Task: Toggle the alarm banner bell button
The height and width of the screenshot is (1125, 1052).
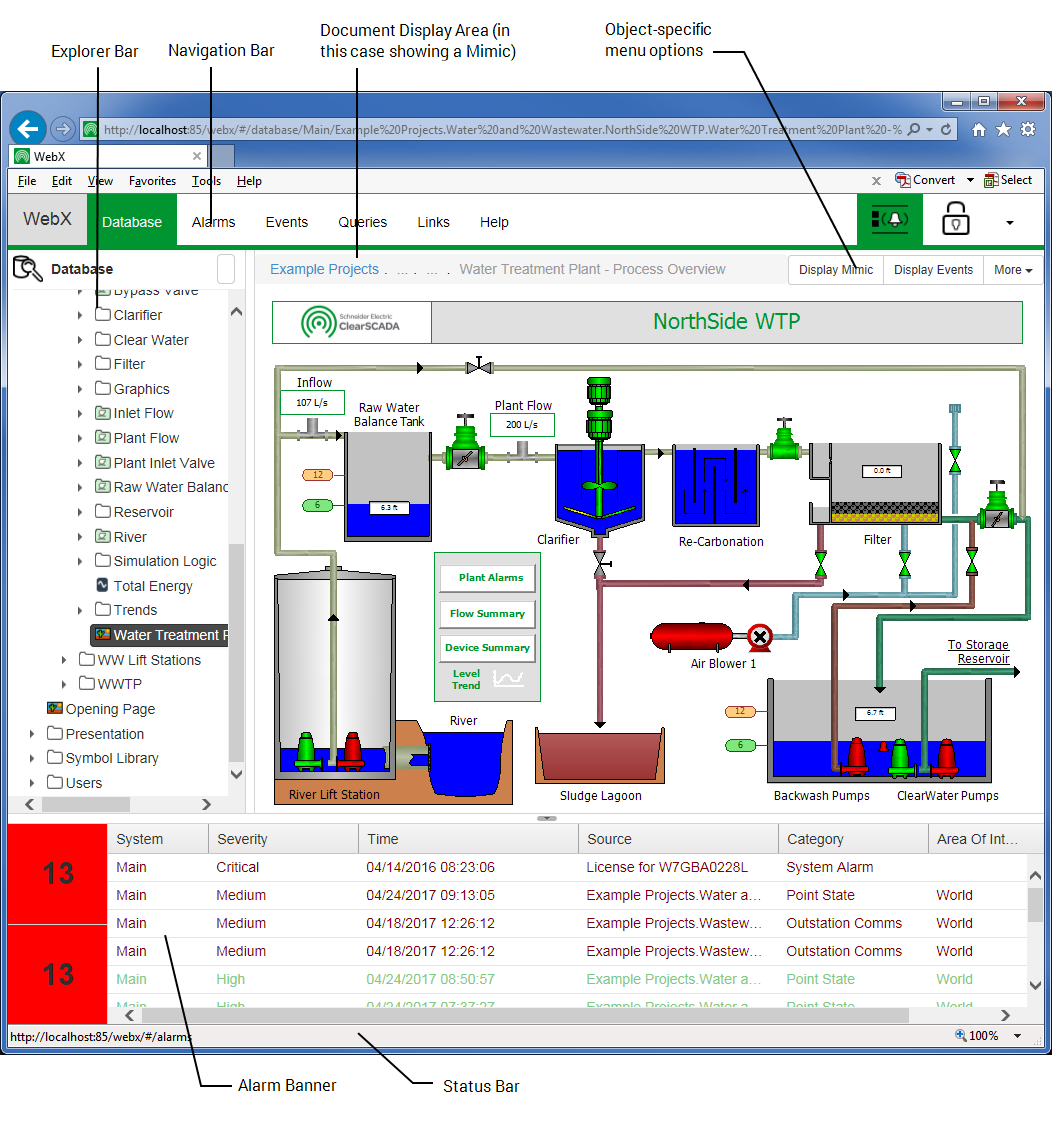Action: pos(889,220)
